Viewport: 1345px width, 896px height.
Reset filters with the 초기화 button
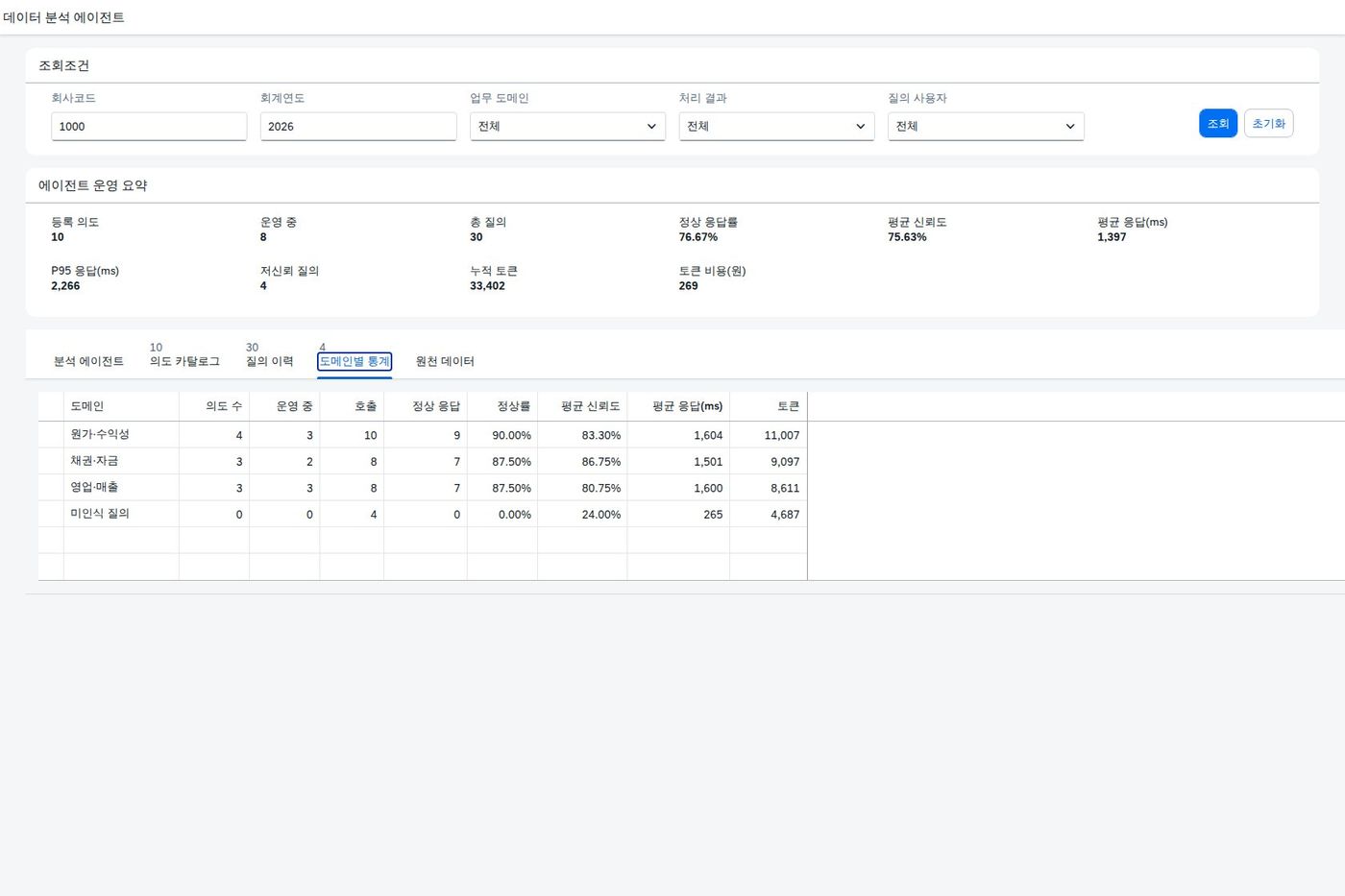tap(1268, 123)
